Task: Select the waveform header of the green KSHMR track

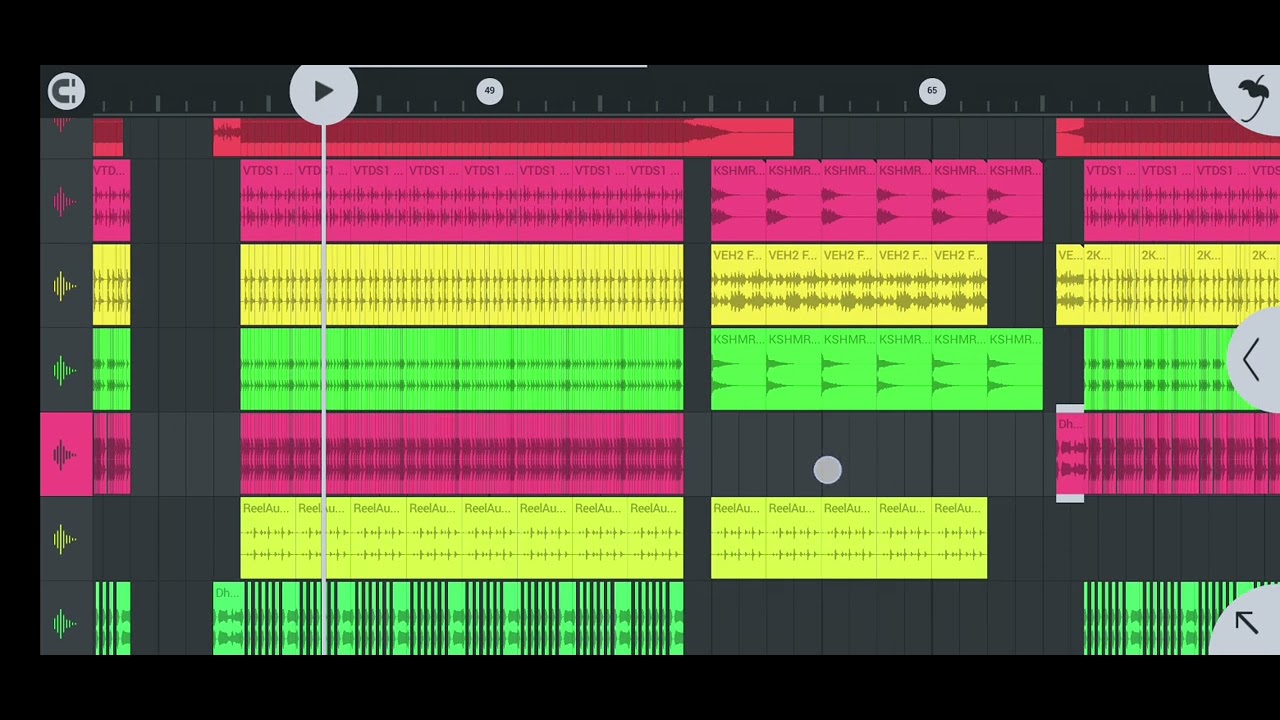Action: click(x=66, y=371)
